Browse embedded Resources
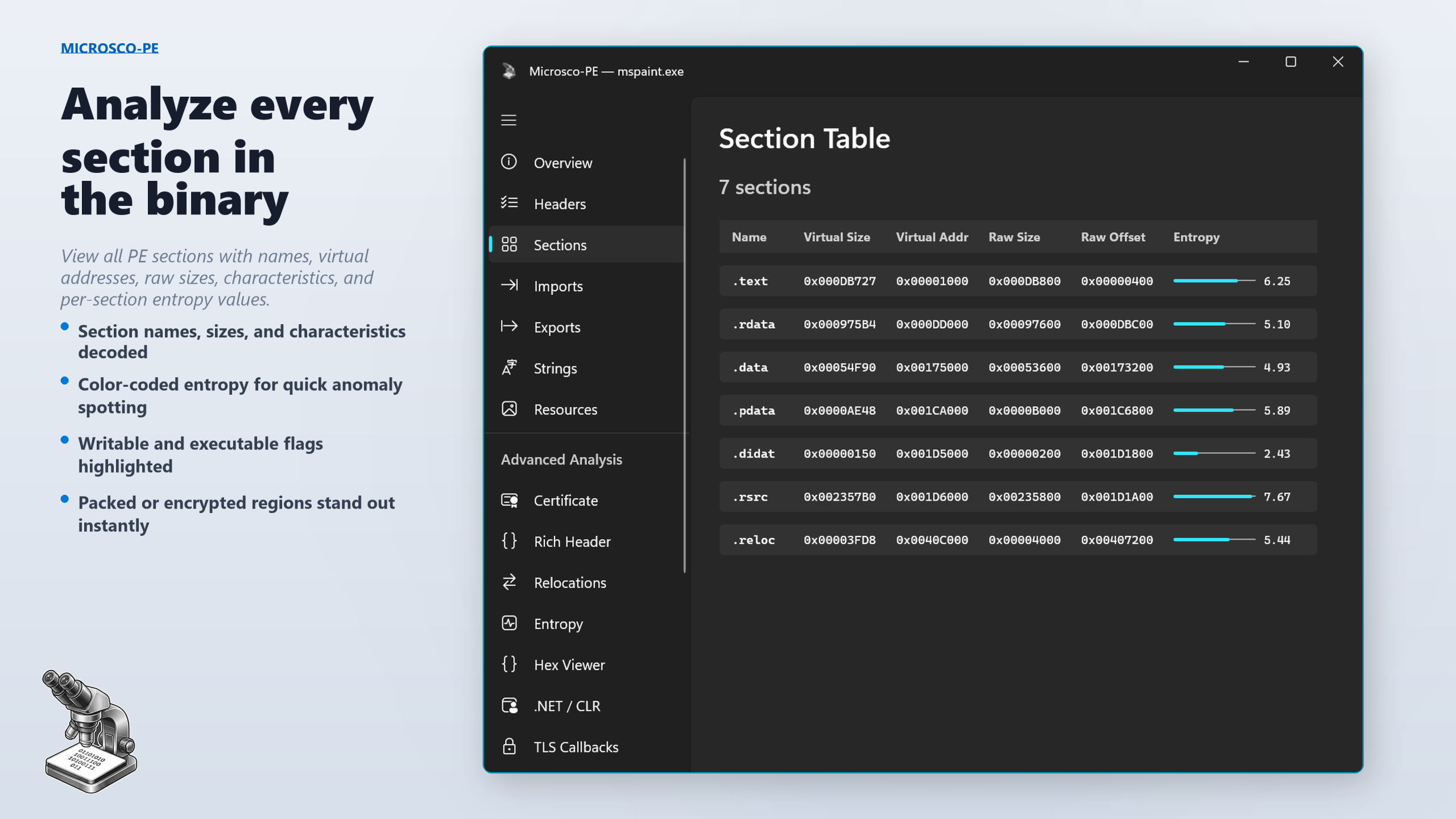The image size is (1456, 819). point(565,409)
